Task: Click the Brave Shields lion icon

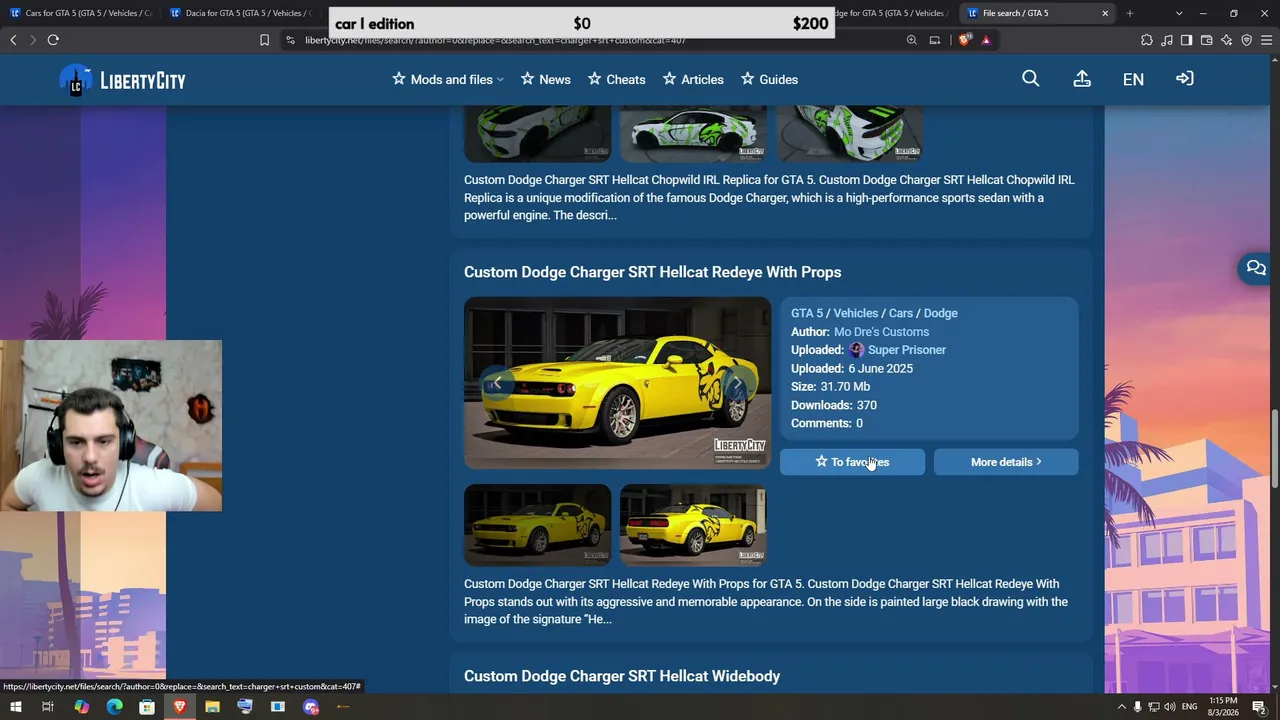Action: (964, 40)
